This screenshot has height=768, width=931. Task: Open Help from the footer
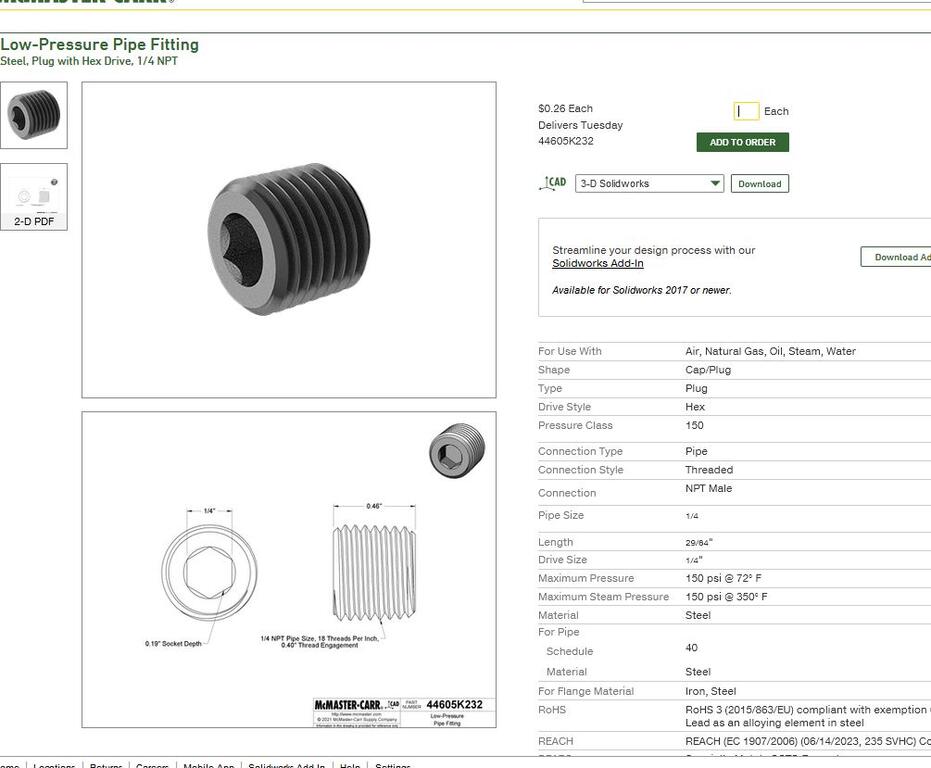350,766
